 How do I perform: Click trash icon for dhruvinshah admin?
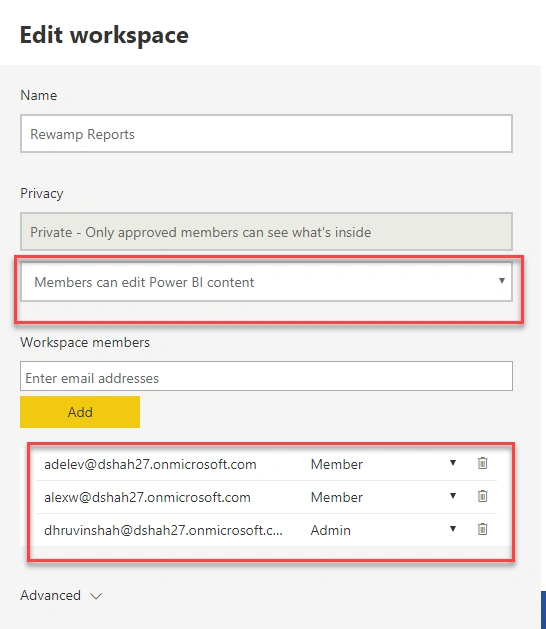(x=482, y=529)
